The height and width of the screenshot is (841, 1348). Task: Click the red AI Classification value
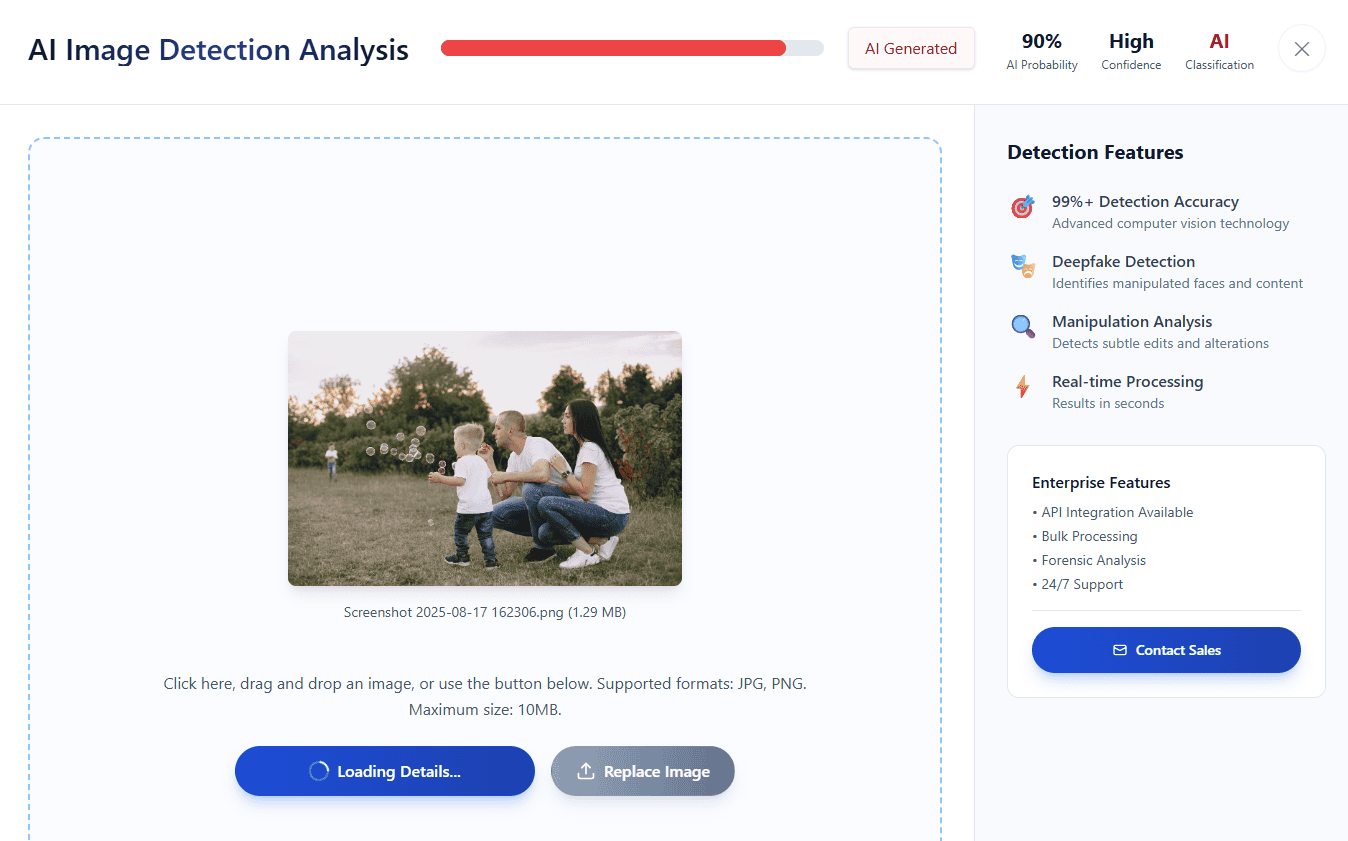[x=1219, y=41]
